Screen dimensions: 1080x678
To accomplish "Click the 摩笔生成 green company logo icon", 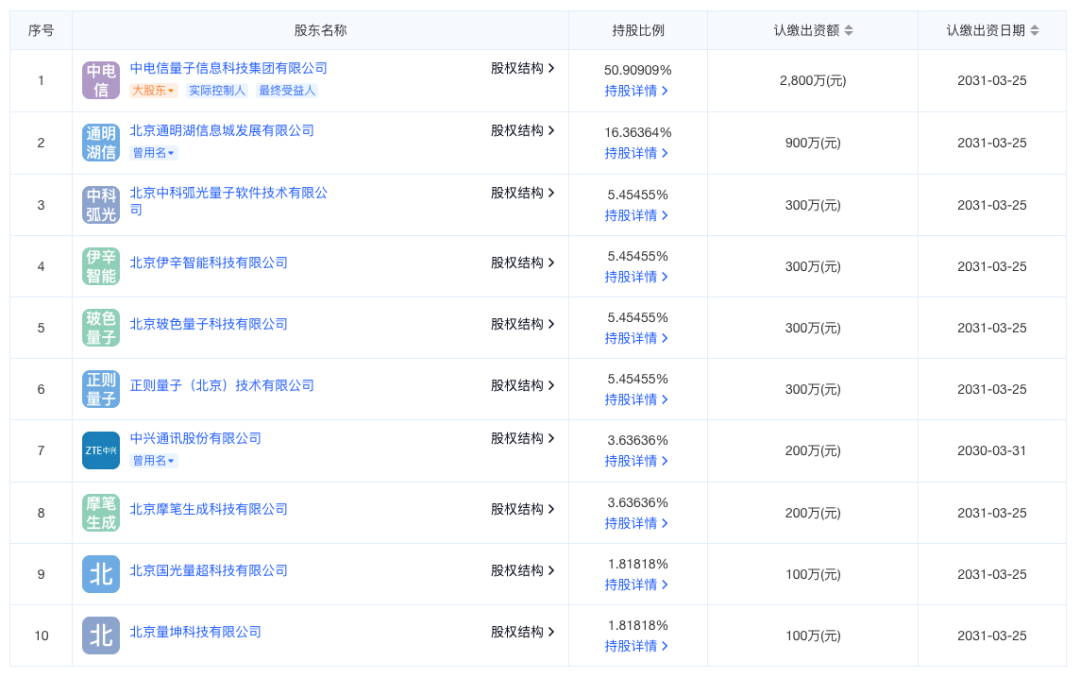I will pyautogui.click(x=101, y=513).
